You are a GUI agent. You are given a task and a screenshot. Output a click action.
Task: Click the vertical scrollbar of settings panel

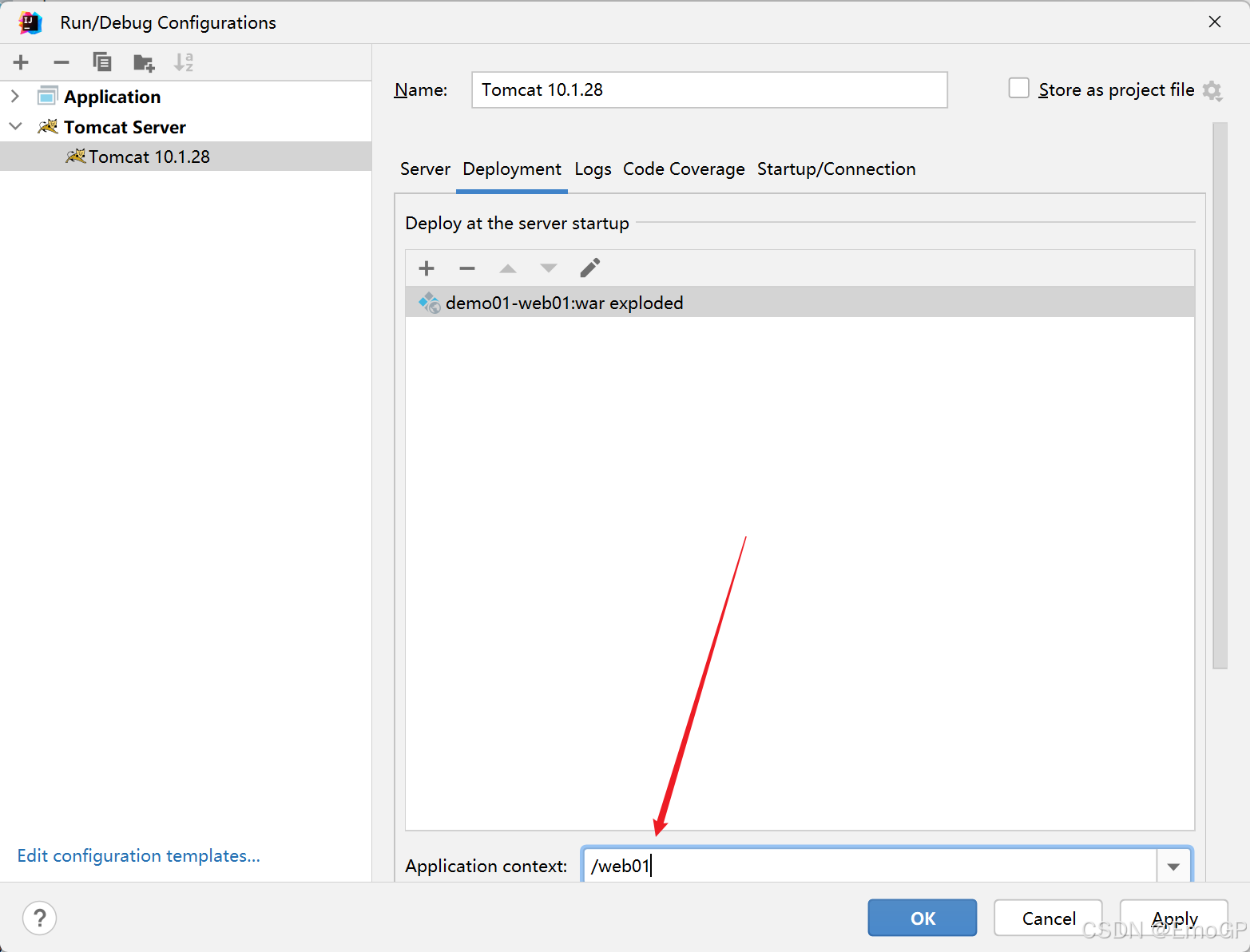1220,395
